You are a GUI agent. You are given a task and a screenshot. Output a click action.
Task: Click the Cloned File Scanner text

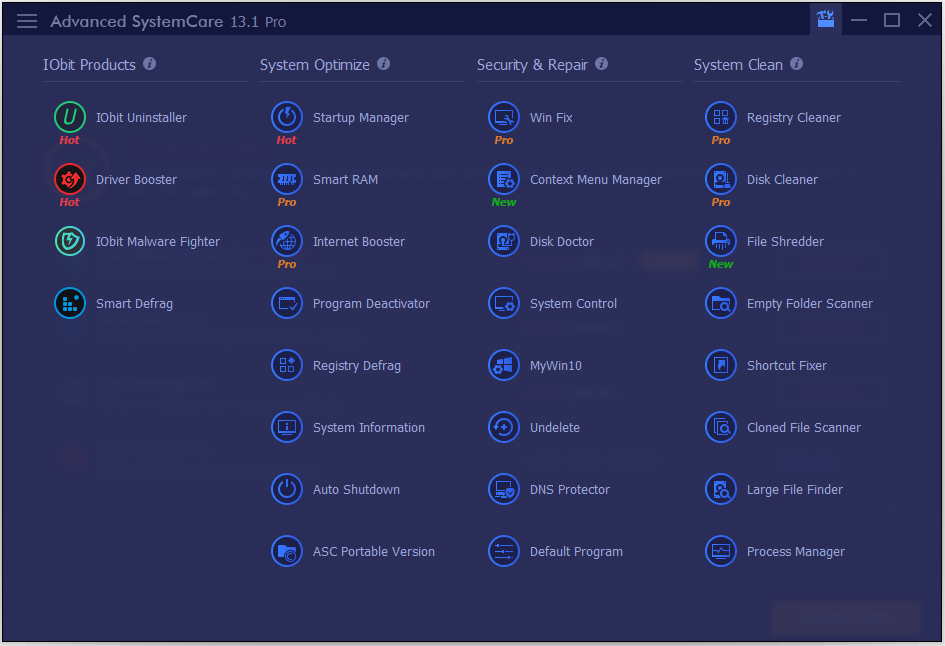click(x=803, y=428)
